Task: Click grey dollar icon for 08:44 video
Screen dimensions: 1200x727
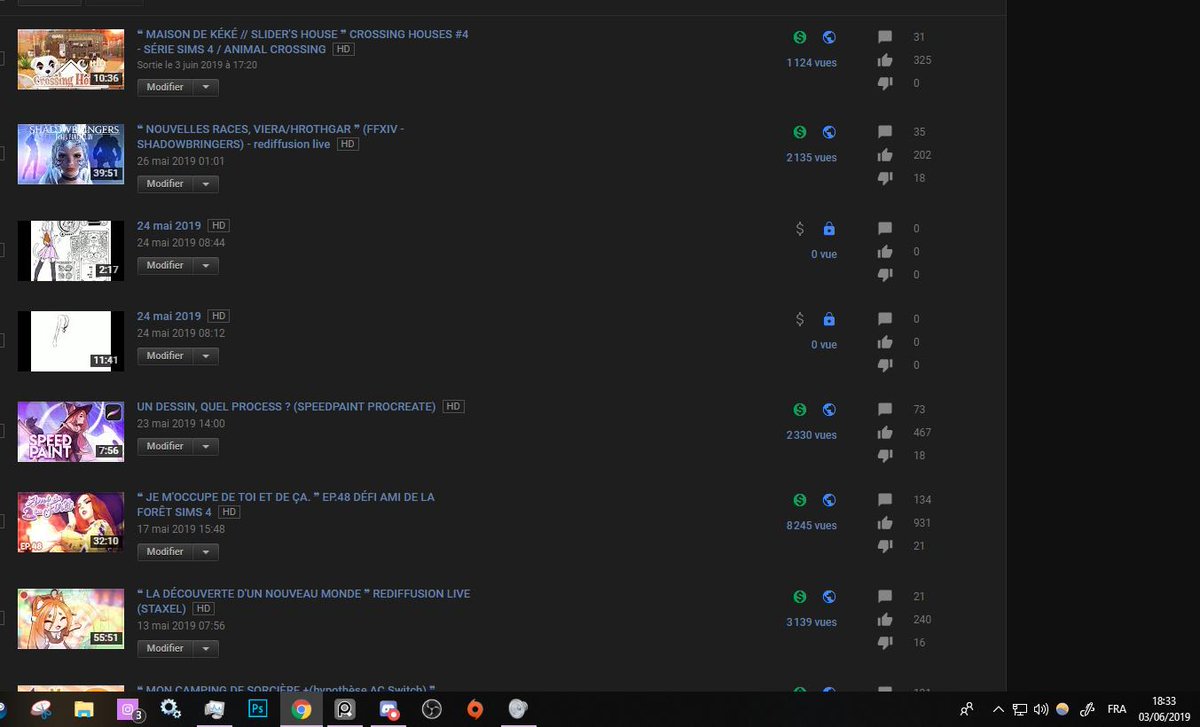Action: (800, 229)
